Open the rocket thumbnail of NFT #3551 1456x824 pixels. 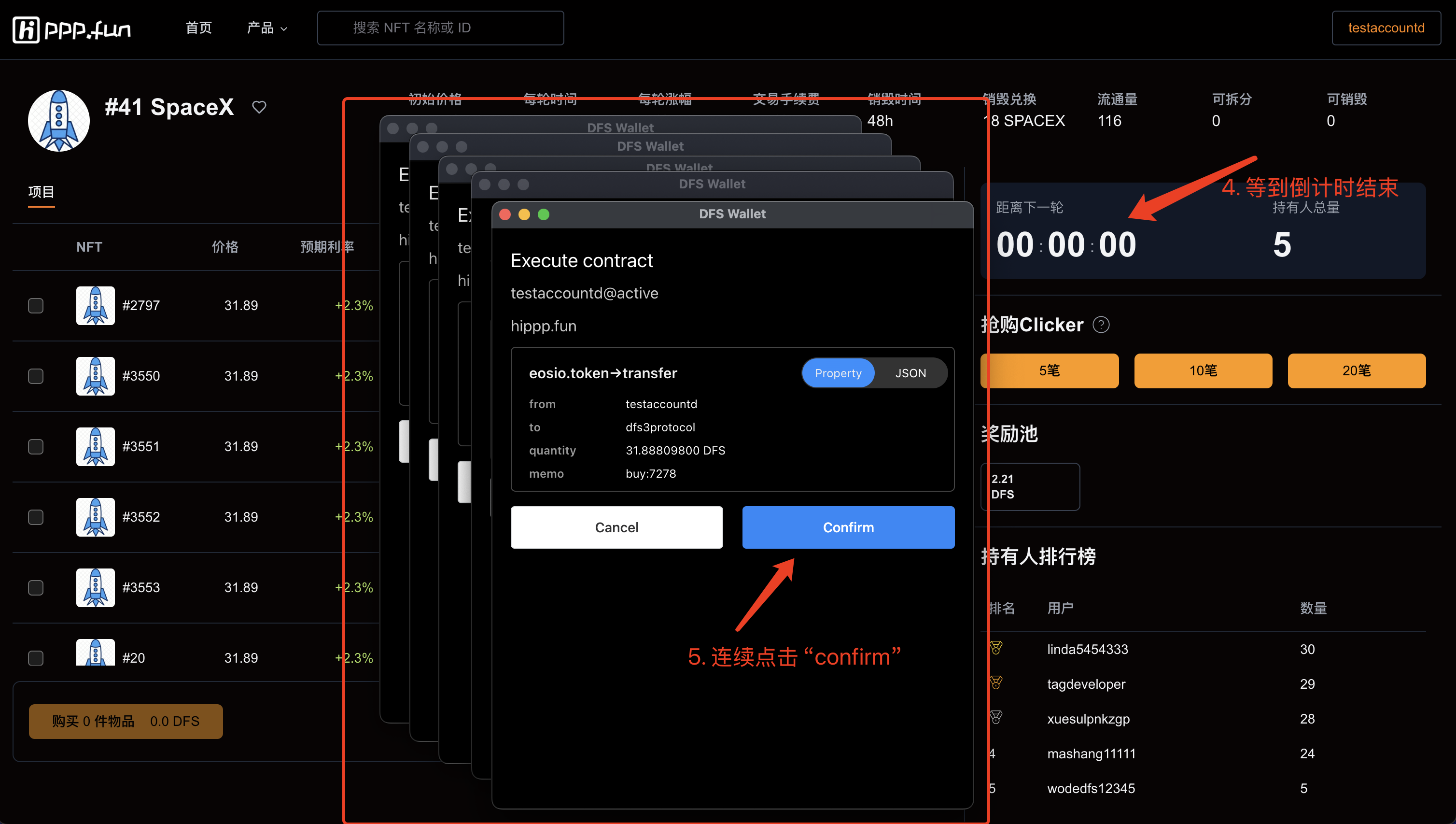(x=96, y=446)
